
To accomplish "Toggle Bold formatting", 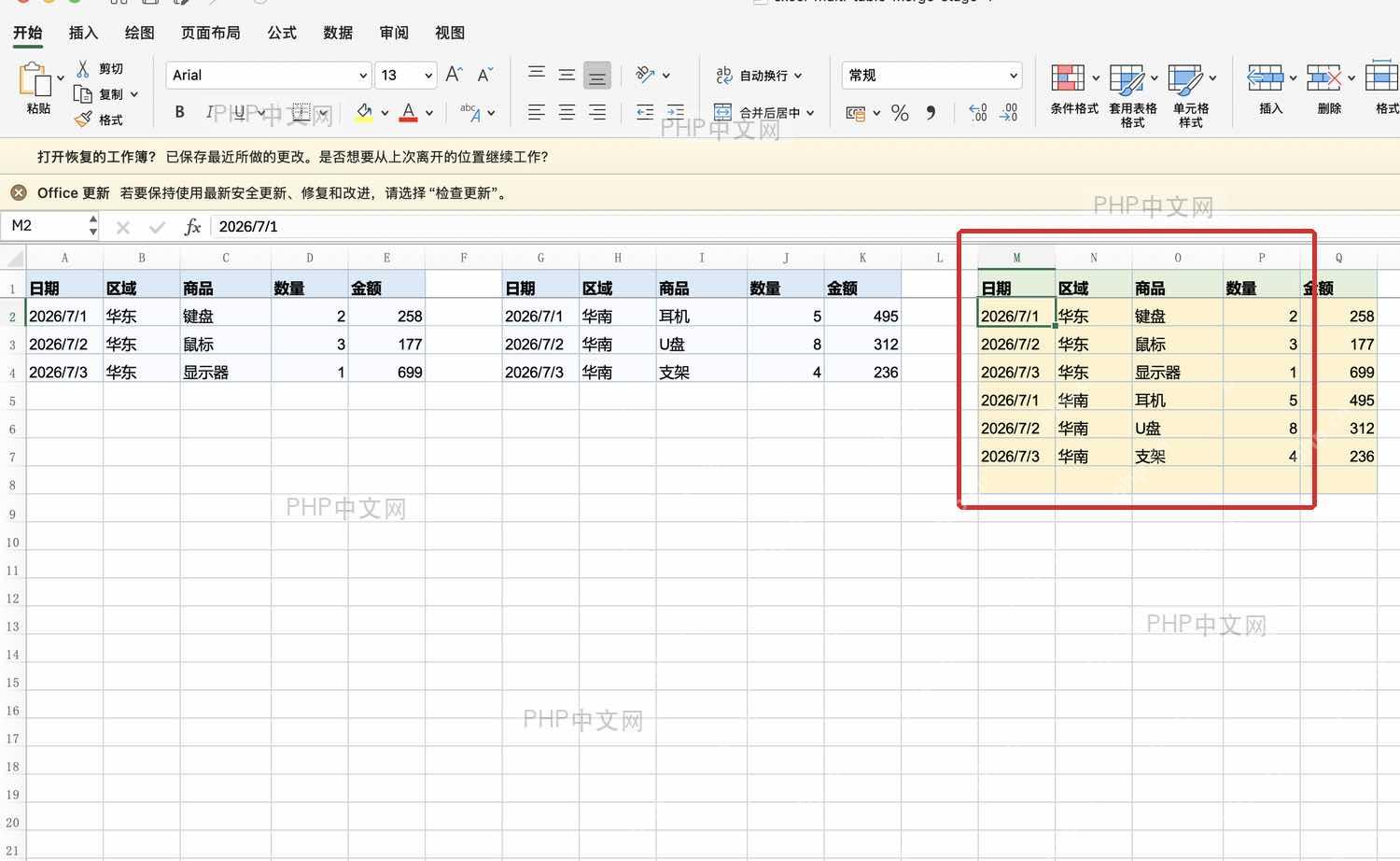I will [179, 112].
